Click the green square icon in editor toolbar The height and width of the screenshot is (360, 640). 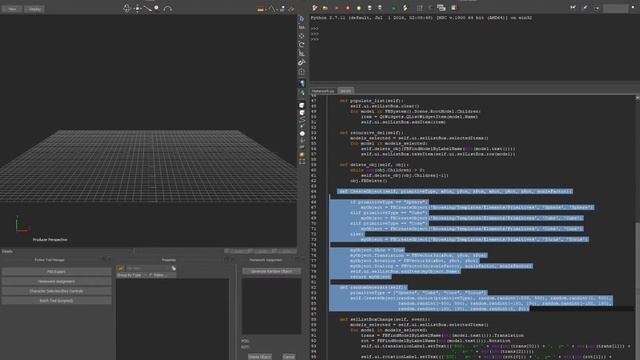pos(393,8)
